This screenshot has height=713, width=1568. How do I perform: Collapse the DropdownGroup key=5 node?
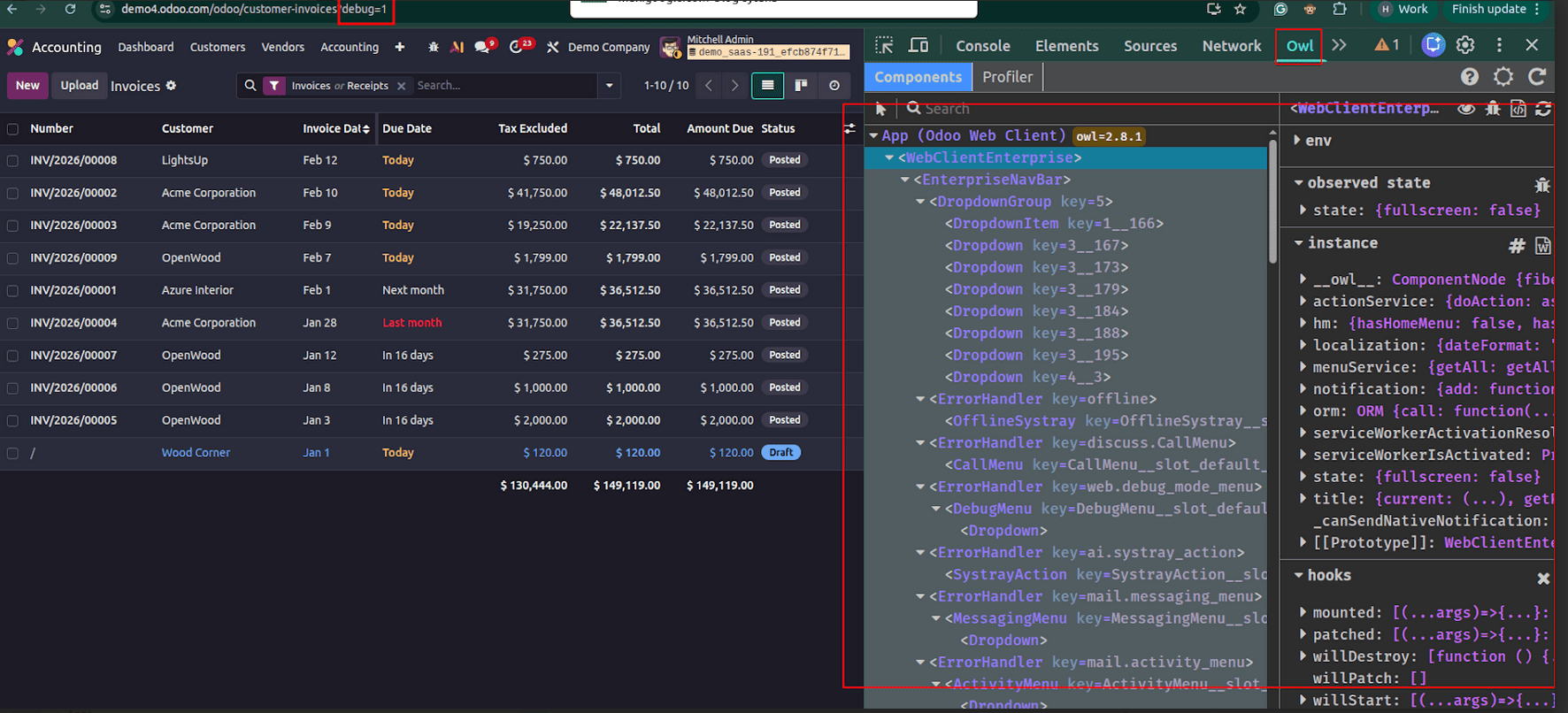920,202
